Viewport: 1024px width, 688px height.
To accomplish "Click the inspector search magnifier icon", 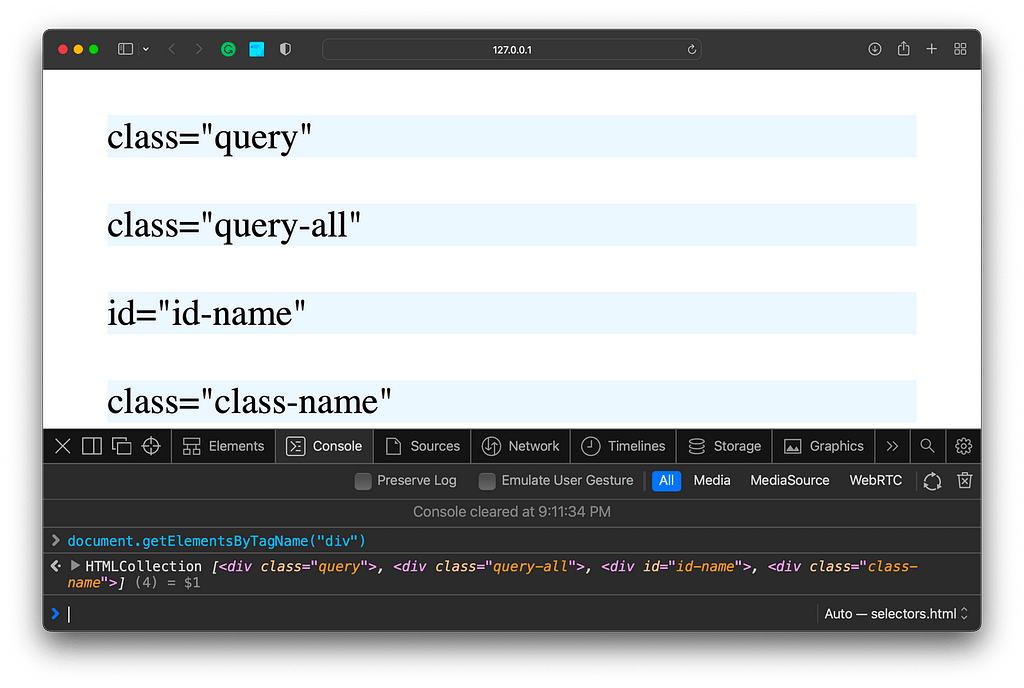I will coord(927,446).
